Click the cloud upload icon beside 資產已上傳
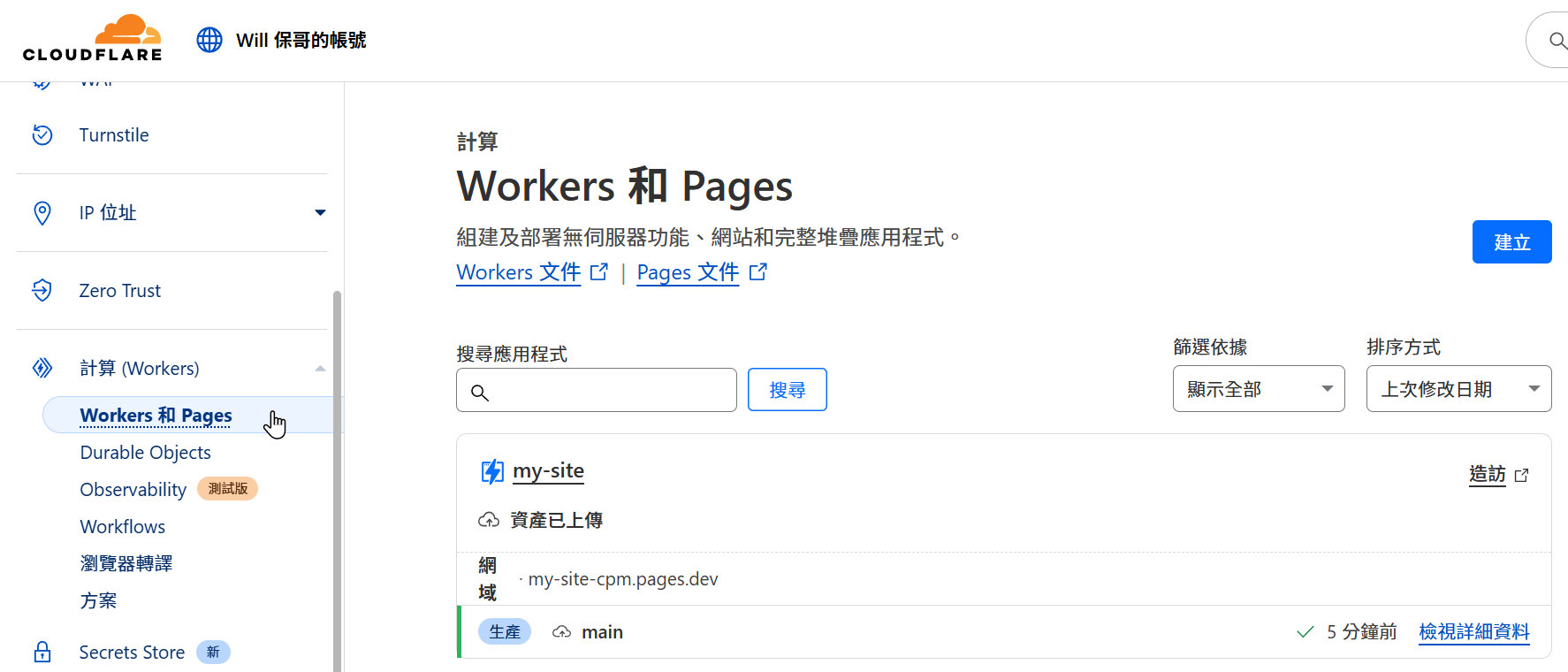Viewport: 1568px width, 672px height. pos(489,520)
